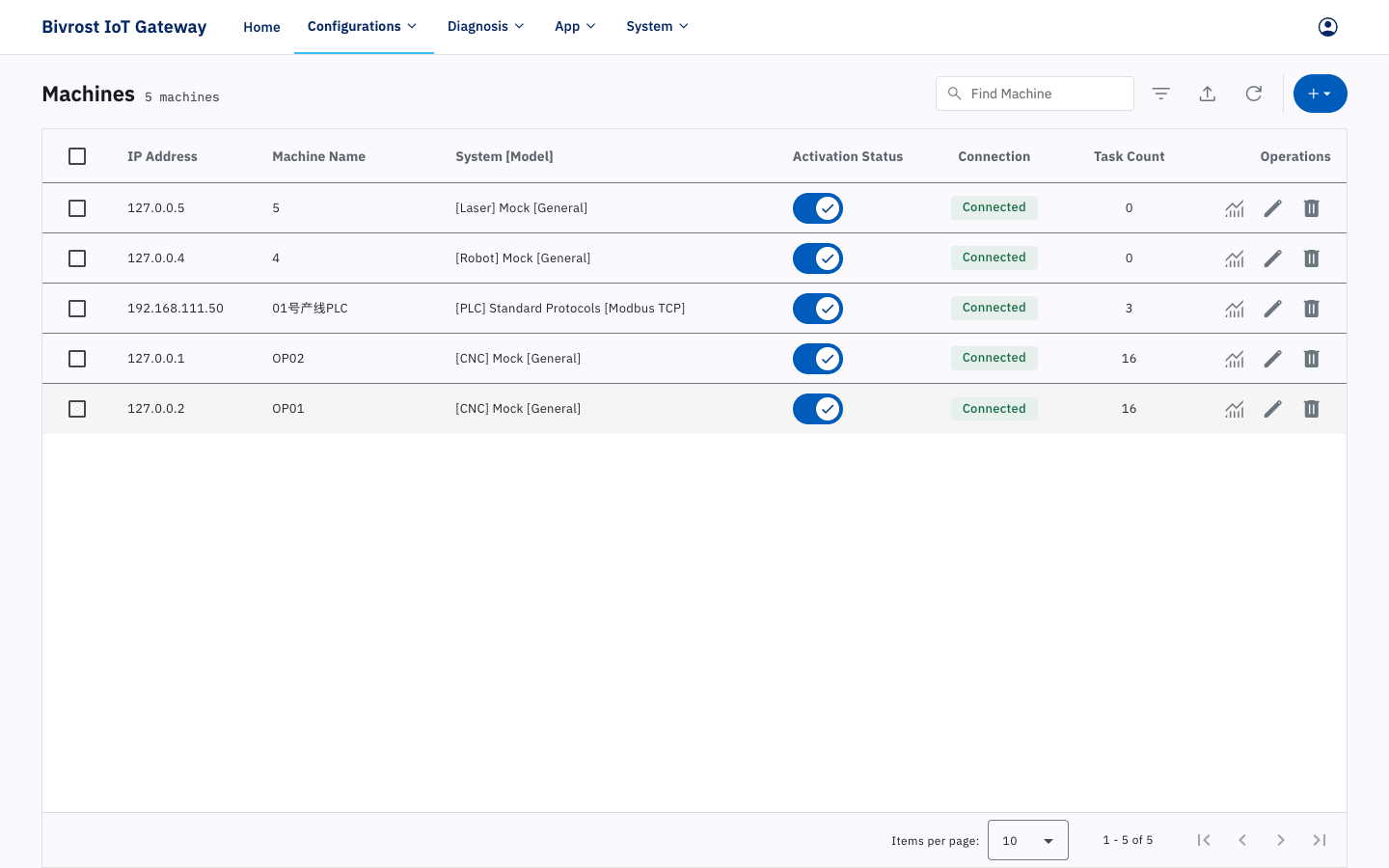
Task: Edit machine 127.0.0.4
Action: click(1273, 258)
